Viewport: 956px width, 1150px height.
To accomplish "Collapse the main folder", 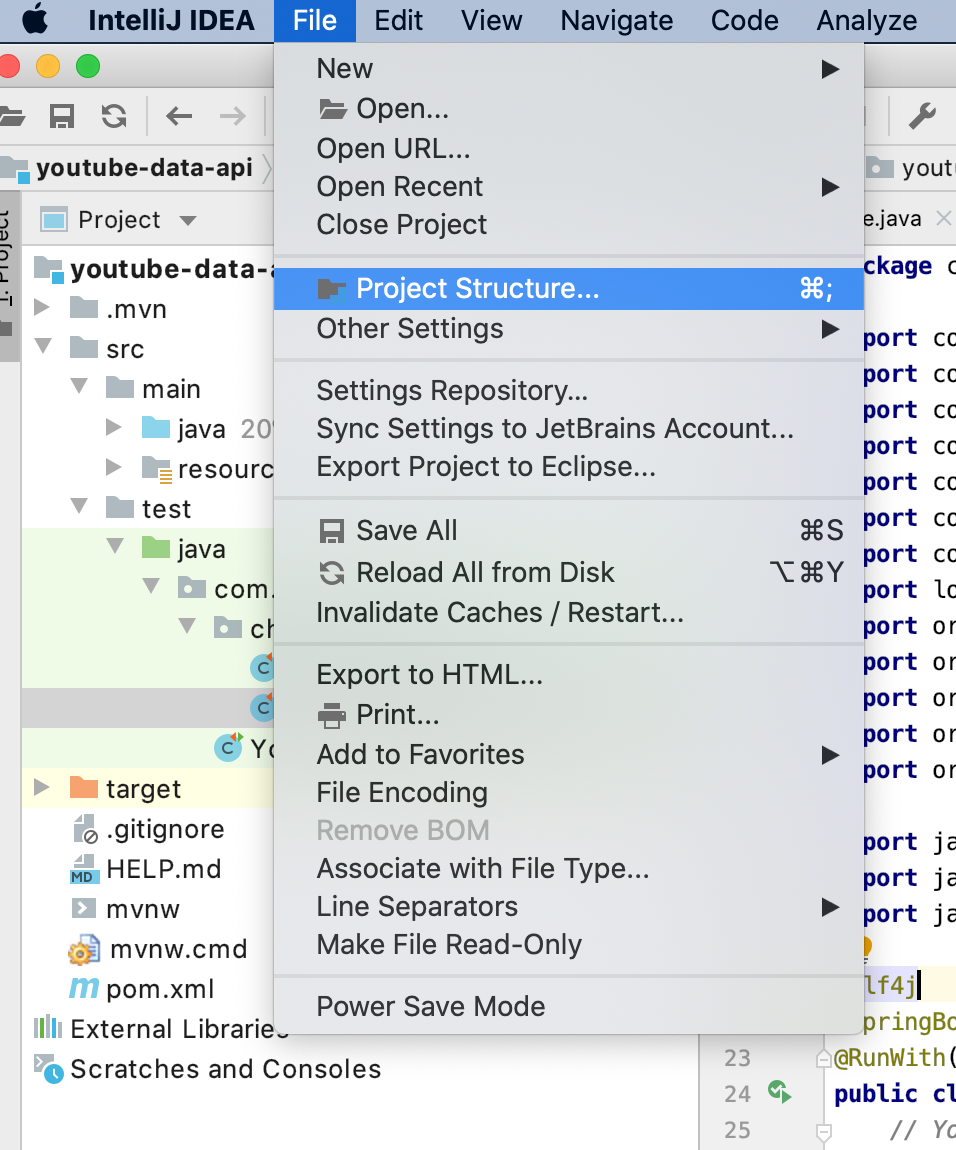I will tap(79, 385).
